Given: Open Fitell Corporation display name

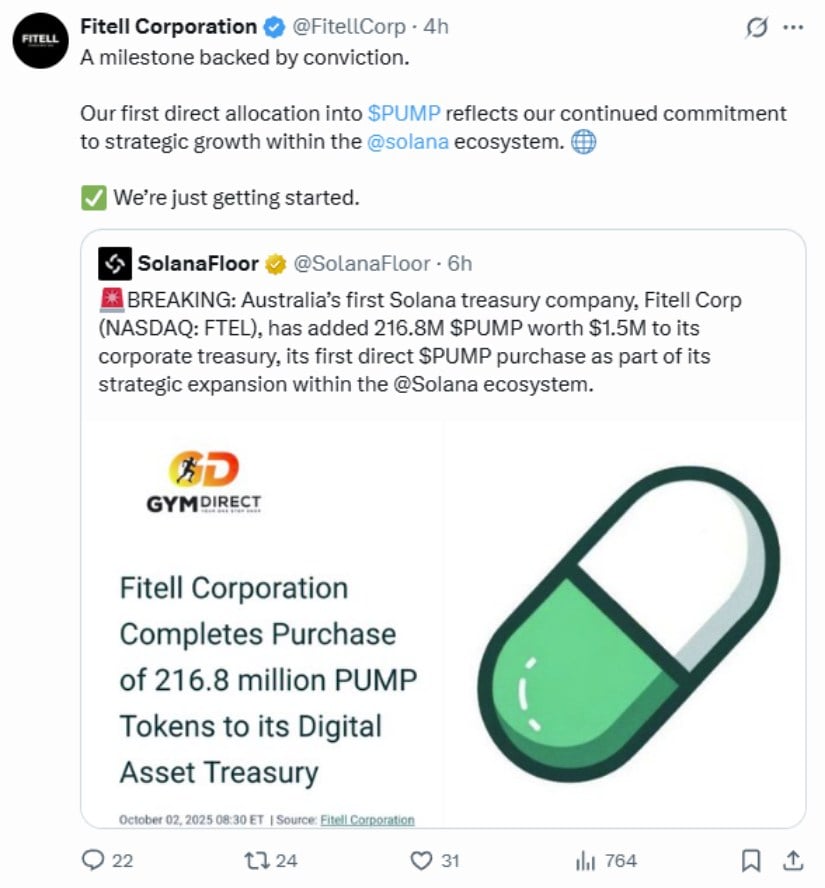Looking at the screenshot, I should 168,27.
